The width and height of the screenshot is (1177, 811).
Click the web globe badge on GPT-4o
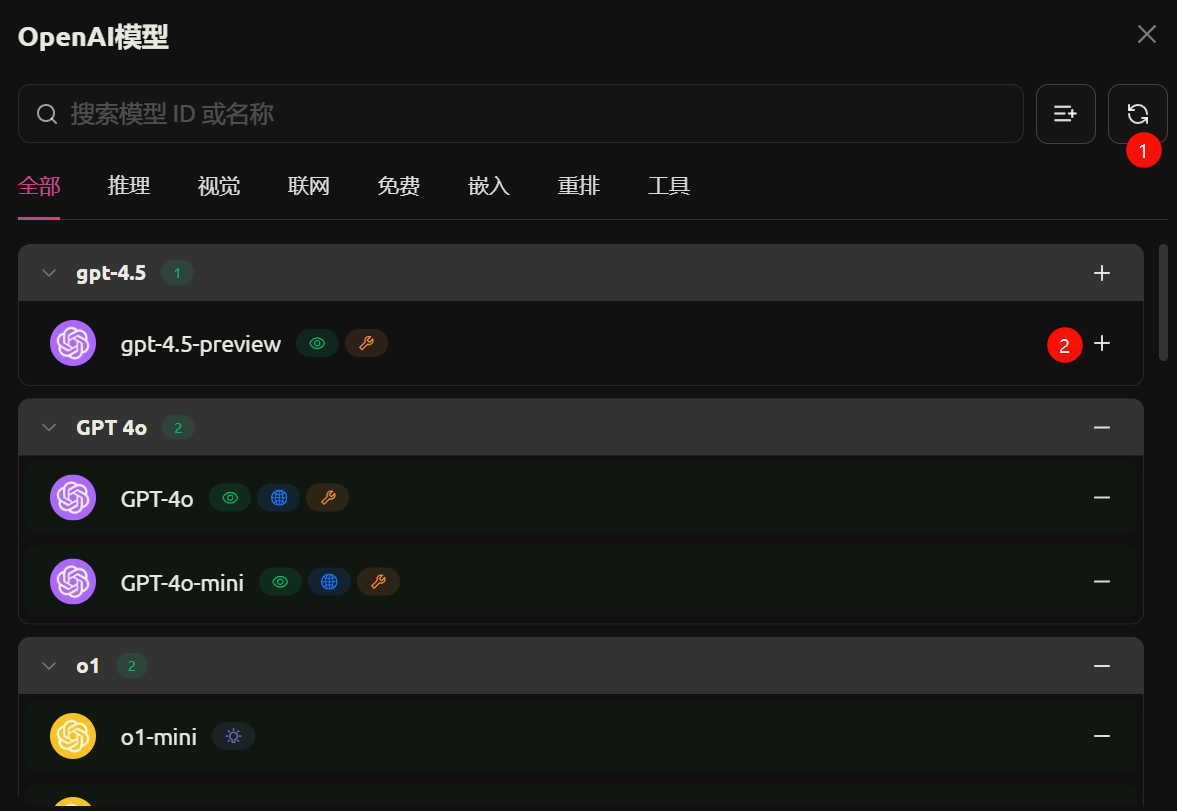point(278,498)
